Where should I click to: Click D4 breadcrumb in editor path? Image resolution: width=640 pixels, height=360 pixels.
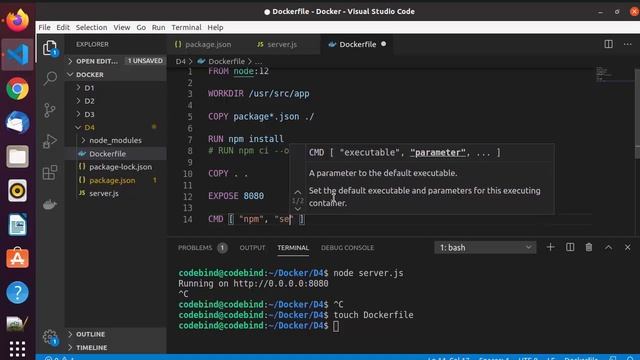tap(180, 61)
